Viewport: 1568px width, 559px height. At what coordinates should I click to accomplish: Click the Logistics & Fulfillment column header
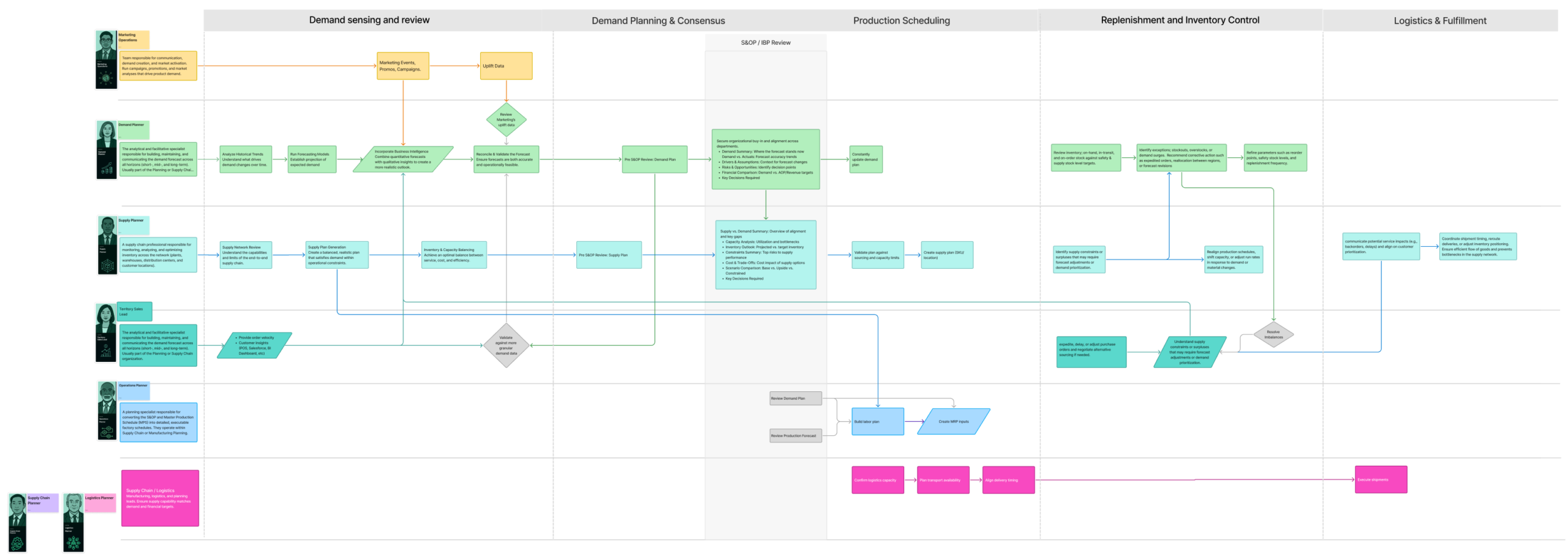(1439, 21)
